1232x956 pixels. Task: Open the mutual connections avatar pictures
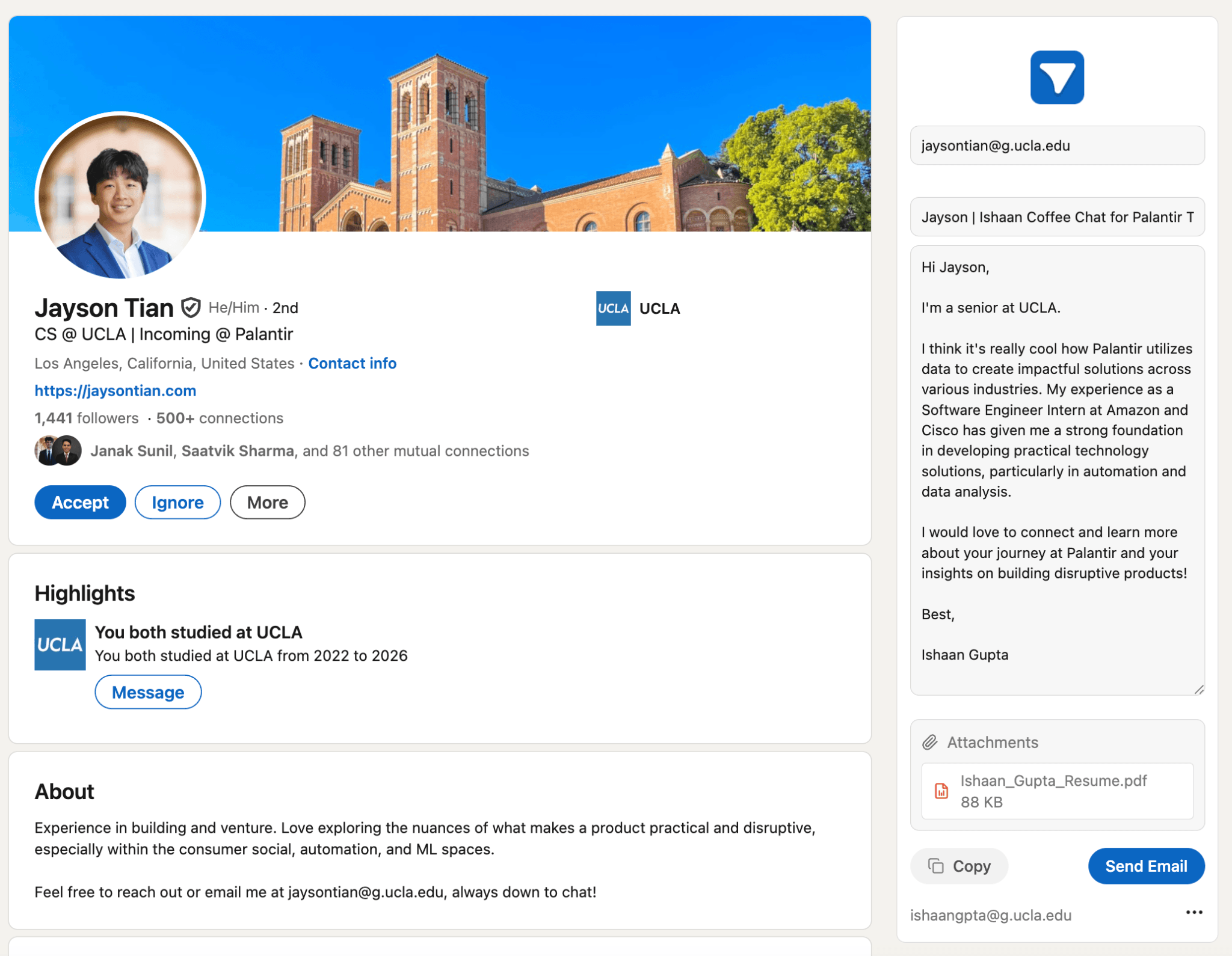(58, 450)
